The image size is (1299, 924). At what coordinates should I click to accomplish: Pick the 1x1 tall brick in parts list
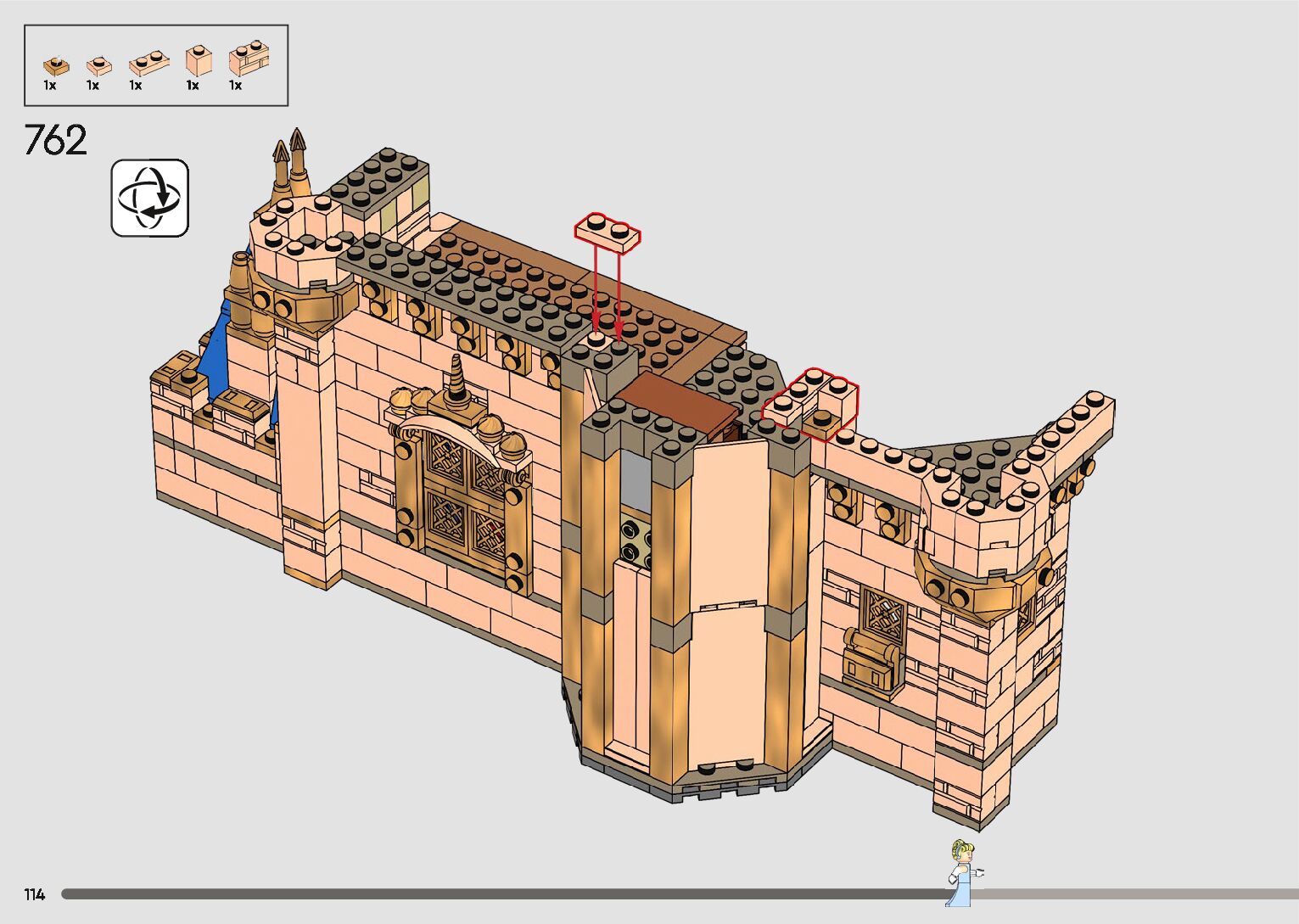coord(198,61)
